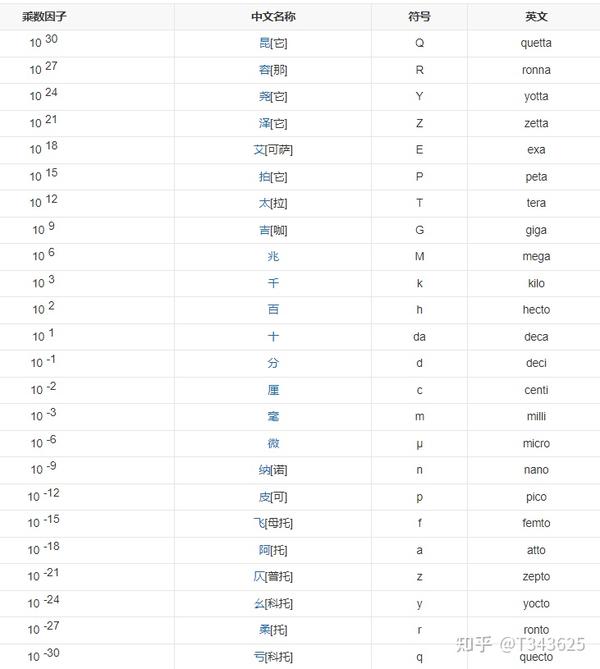Screen dimensions: 600x669
Task: Click the 乘数因子 column header
Action: click(44, 17)
